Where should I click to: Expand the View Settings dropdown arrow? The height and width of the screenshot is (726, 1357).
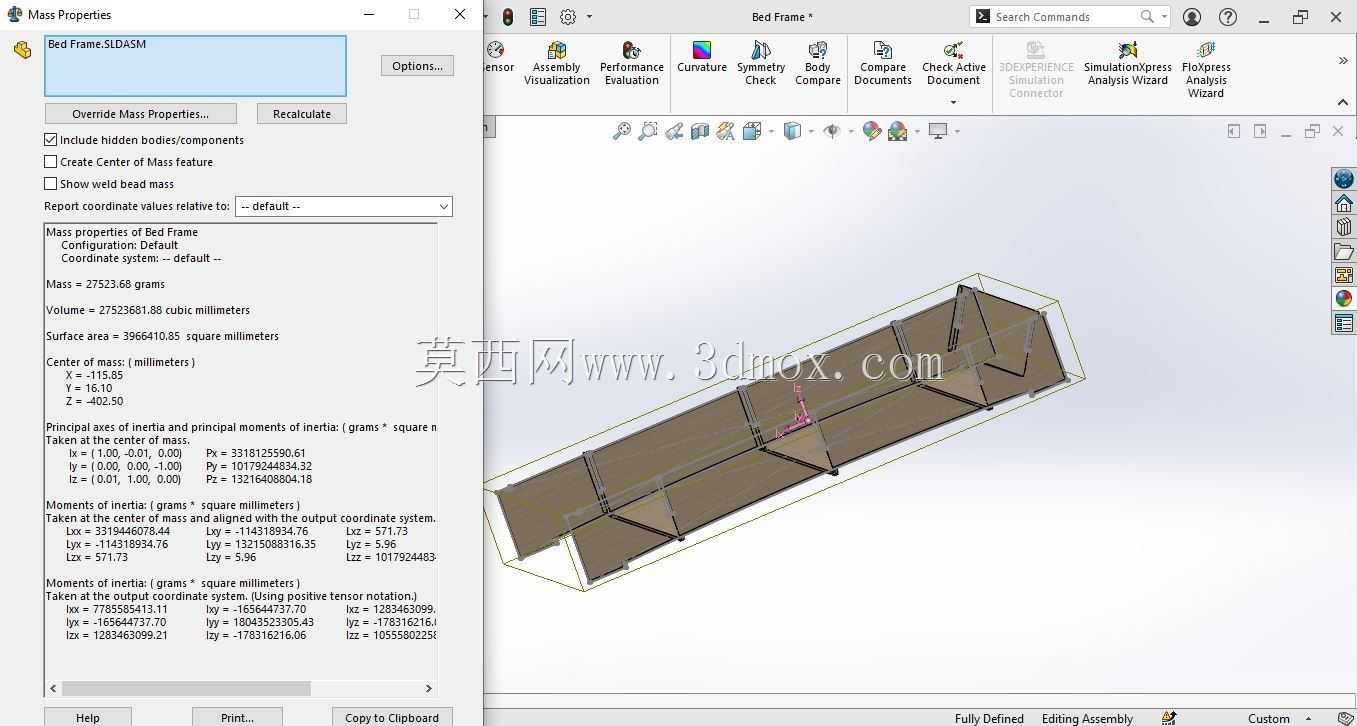957,131
